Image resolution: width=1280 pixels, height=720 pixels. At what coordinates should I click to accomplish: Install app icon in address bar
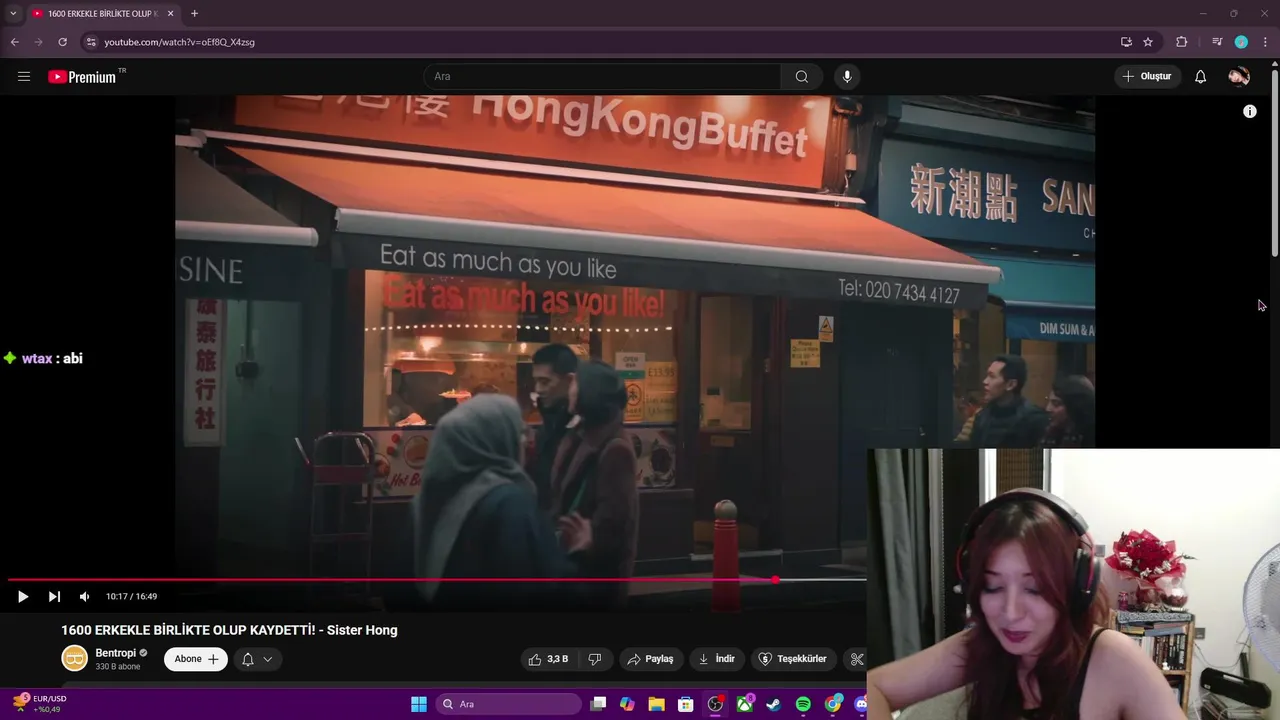tap(1126, 42)
